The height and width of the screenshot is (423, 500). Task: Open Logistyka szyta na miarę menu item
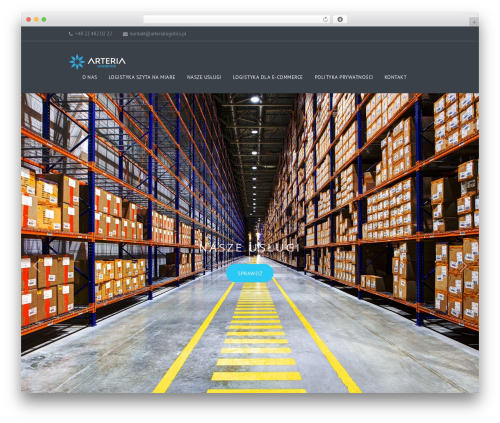[142, 77]
